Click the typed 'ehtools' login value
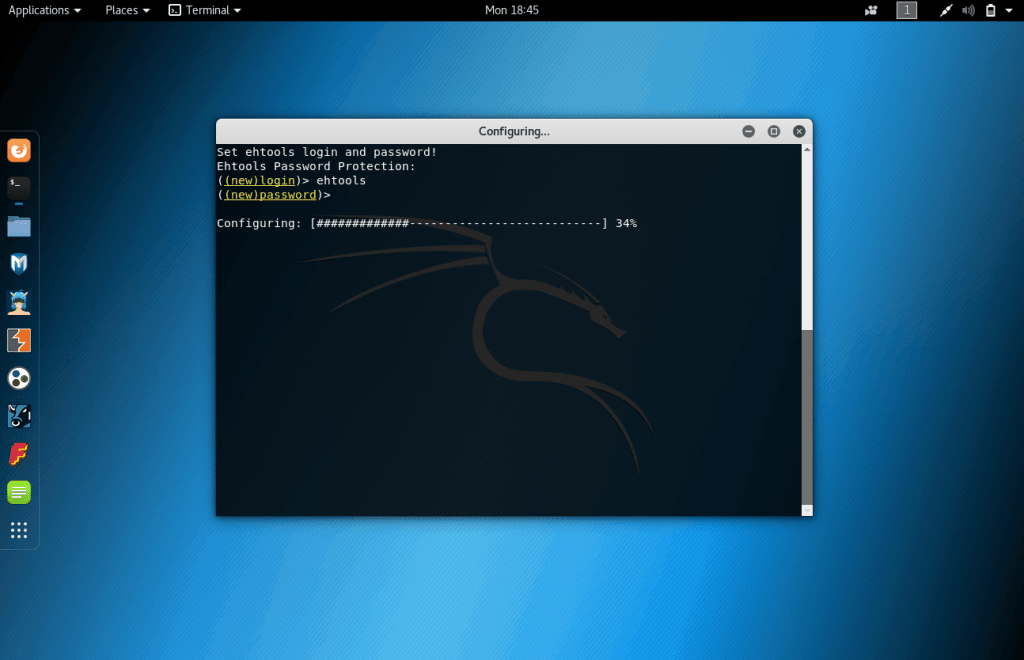1024x660 pixels. click(x=341, y=180)
